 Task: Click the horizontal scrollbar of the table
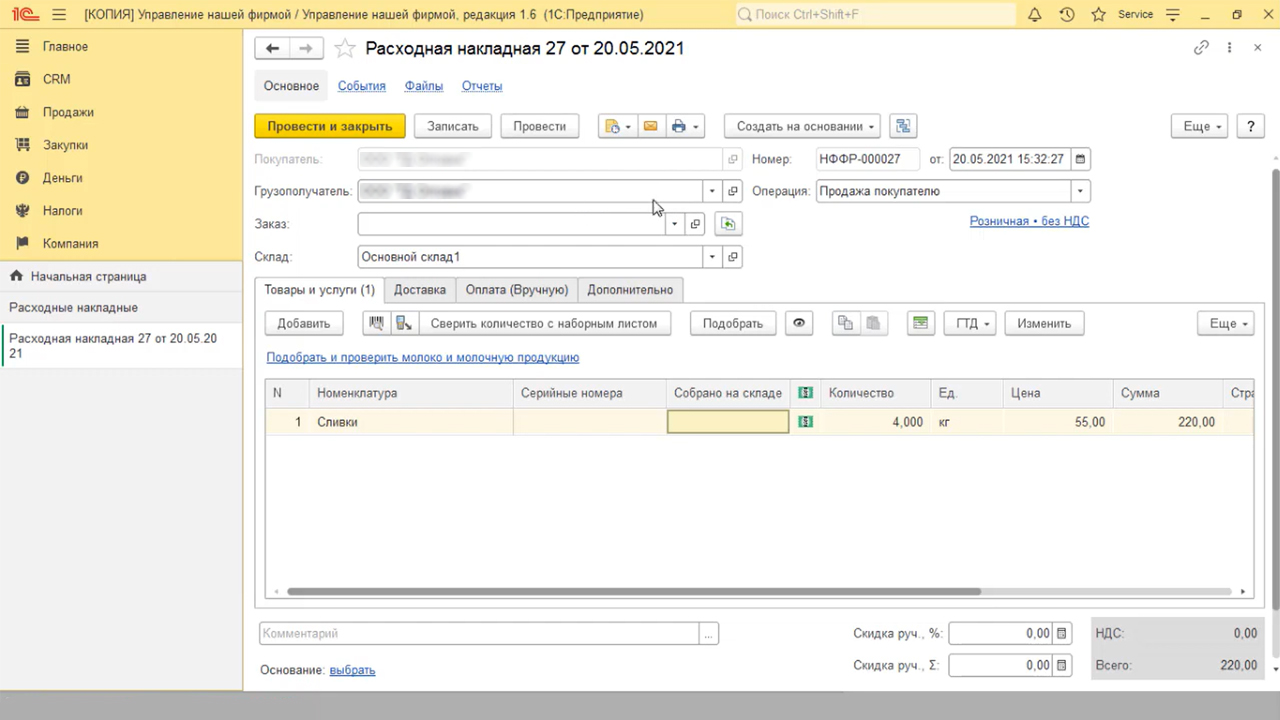tap(634, 591)
